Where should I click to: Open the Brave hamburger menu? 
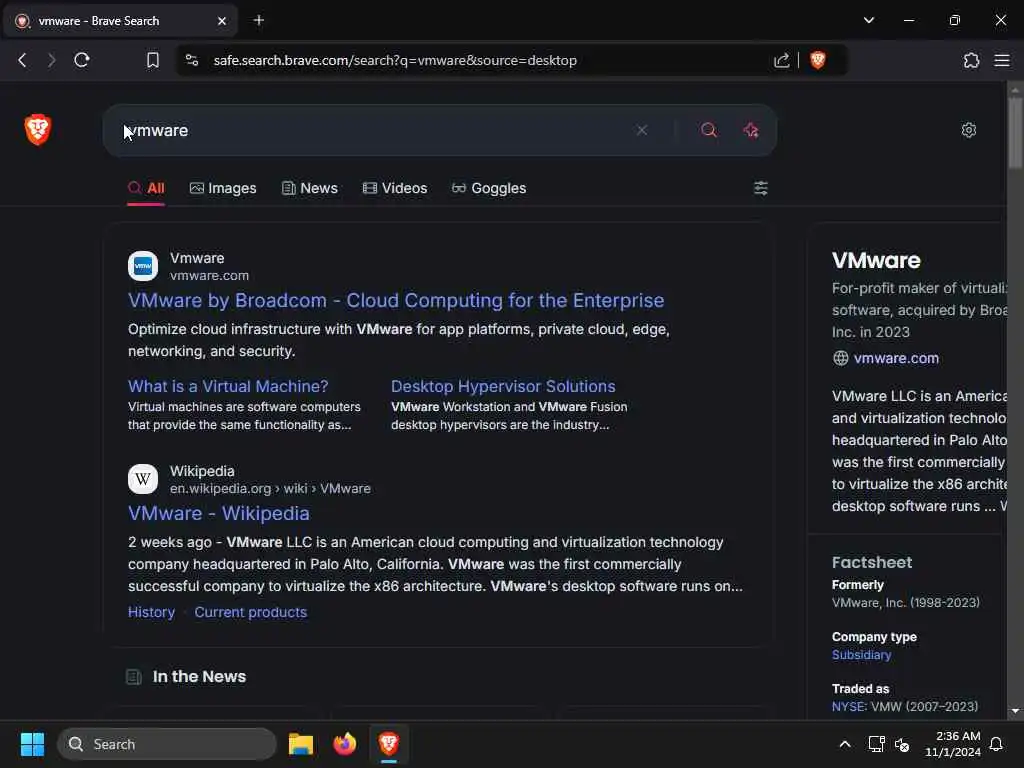coord(1002,60)
